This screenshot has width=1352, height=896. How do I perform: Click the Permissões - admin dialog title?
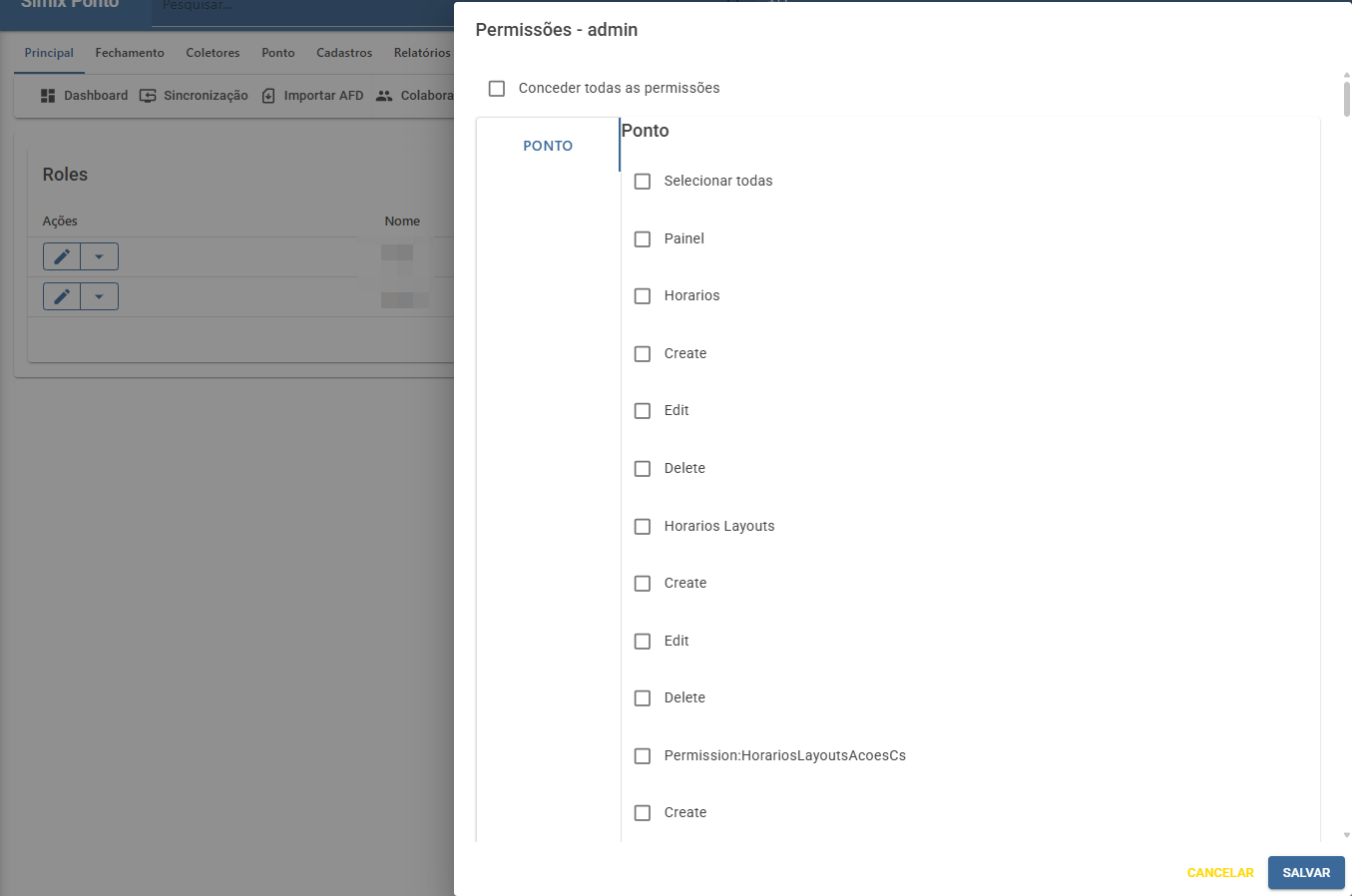(x=557, y=30)
